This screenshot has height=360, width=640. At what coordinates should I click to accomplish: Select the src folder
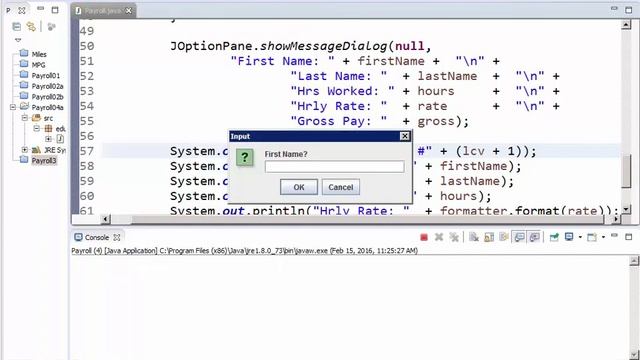(x=48, y=118)
